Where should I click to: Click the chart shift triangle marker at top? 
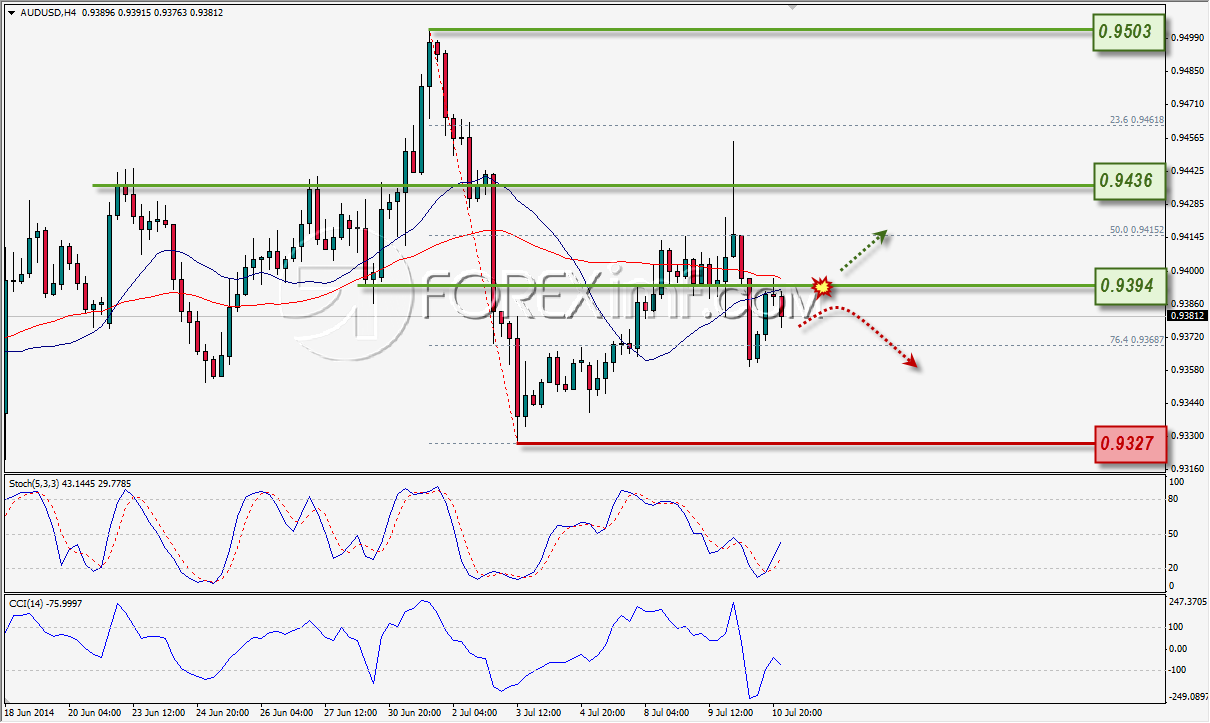(x=795, y=6)
